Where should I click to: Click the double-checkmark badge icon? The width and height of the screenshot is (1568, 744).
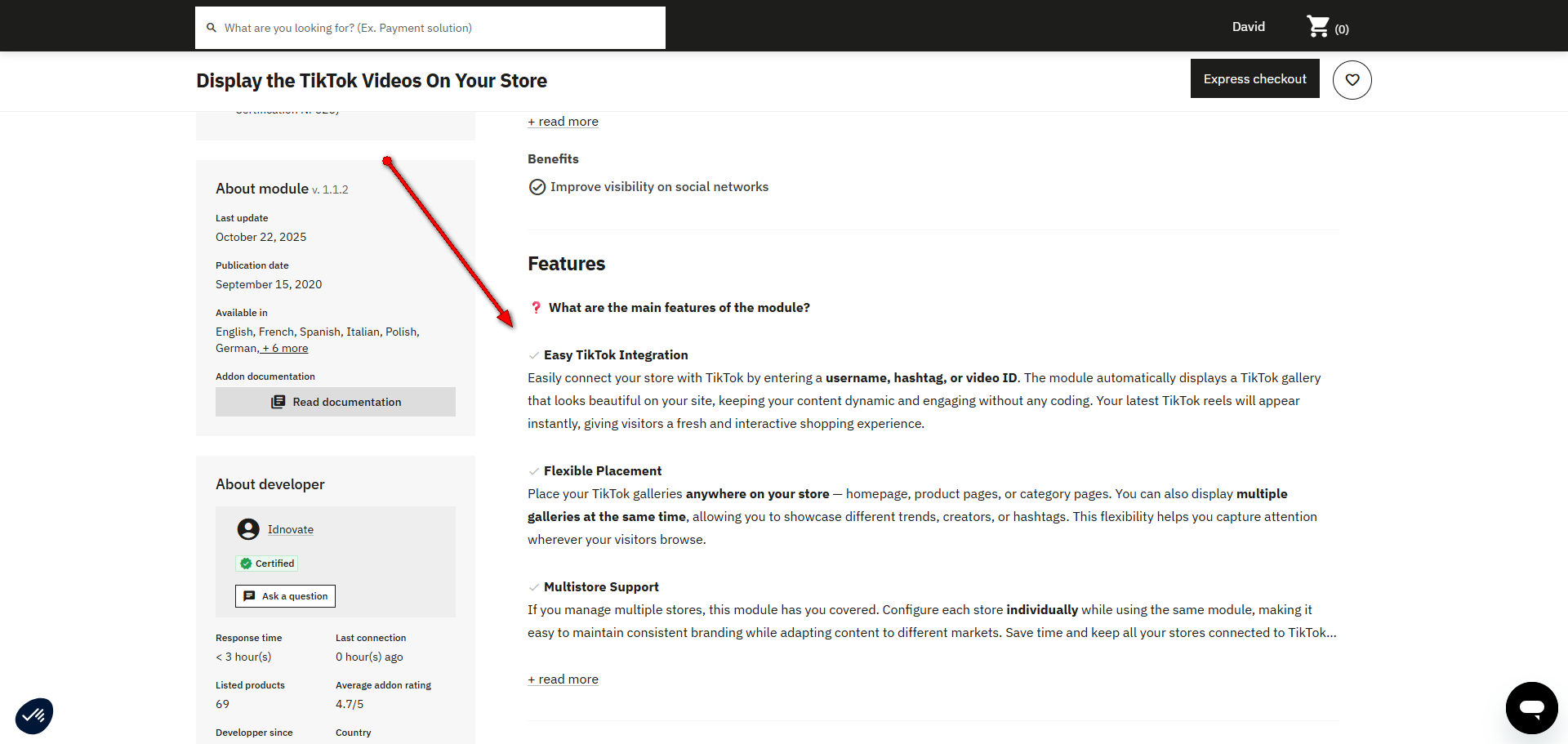34,715
